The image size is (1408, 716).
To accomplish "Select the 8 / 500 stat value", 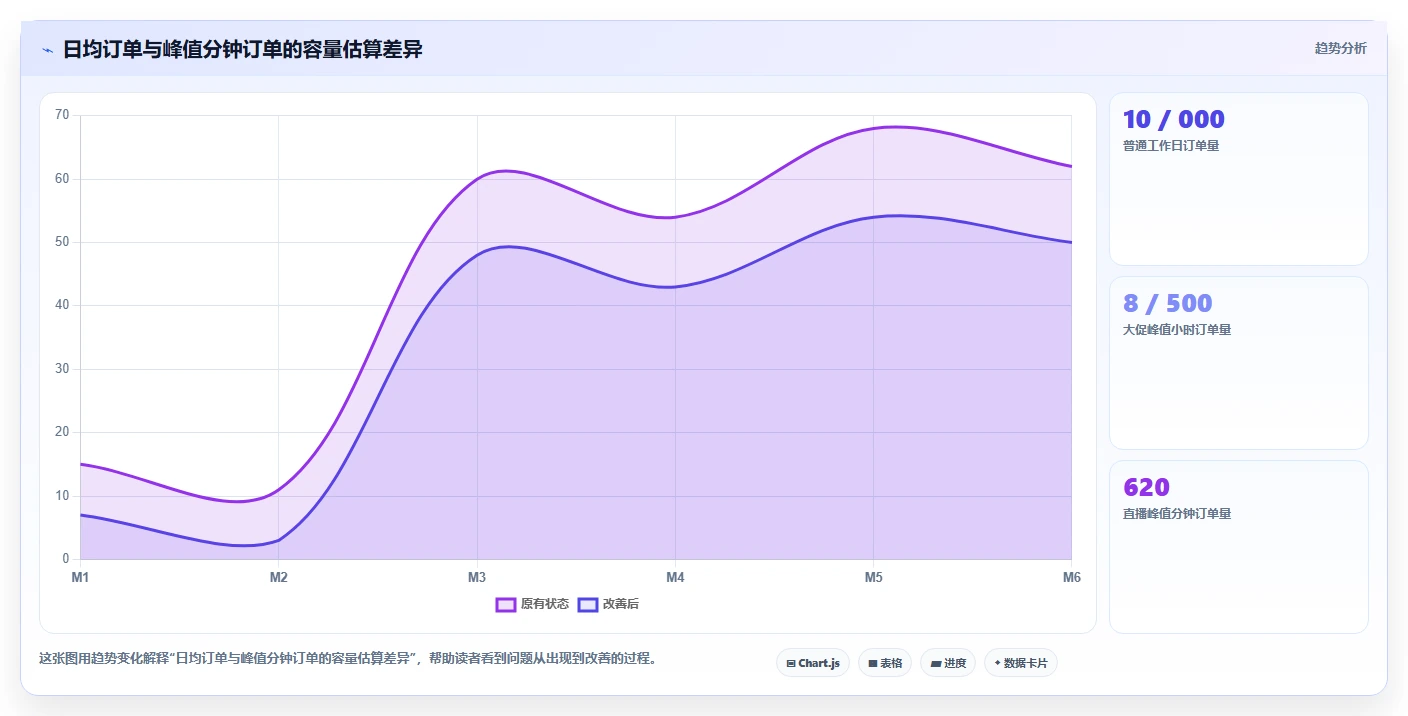I will [x=1168, y=304].
